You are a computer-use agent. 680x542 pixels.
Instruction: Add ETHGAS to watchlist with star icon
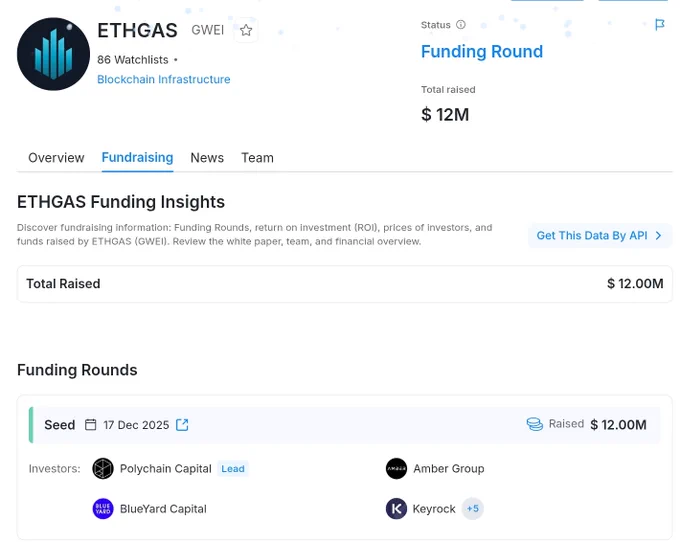pyautogui.click(x=246, y=30)
